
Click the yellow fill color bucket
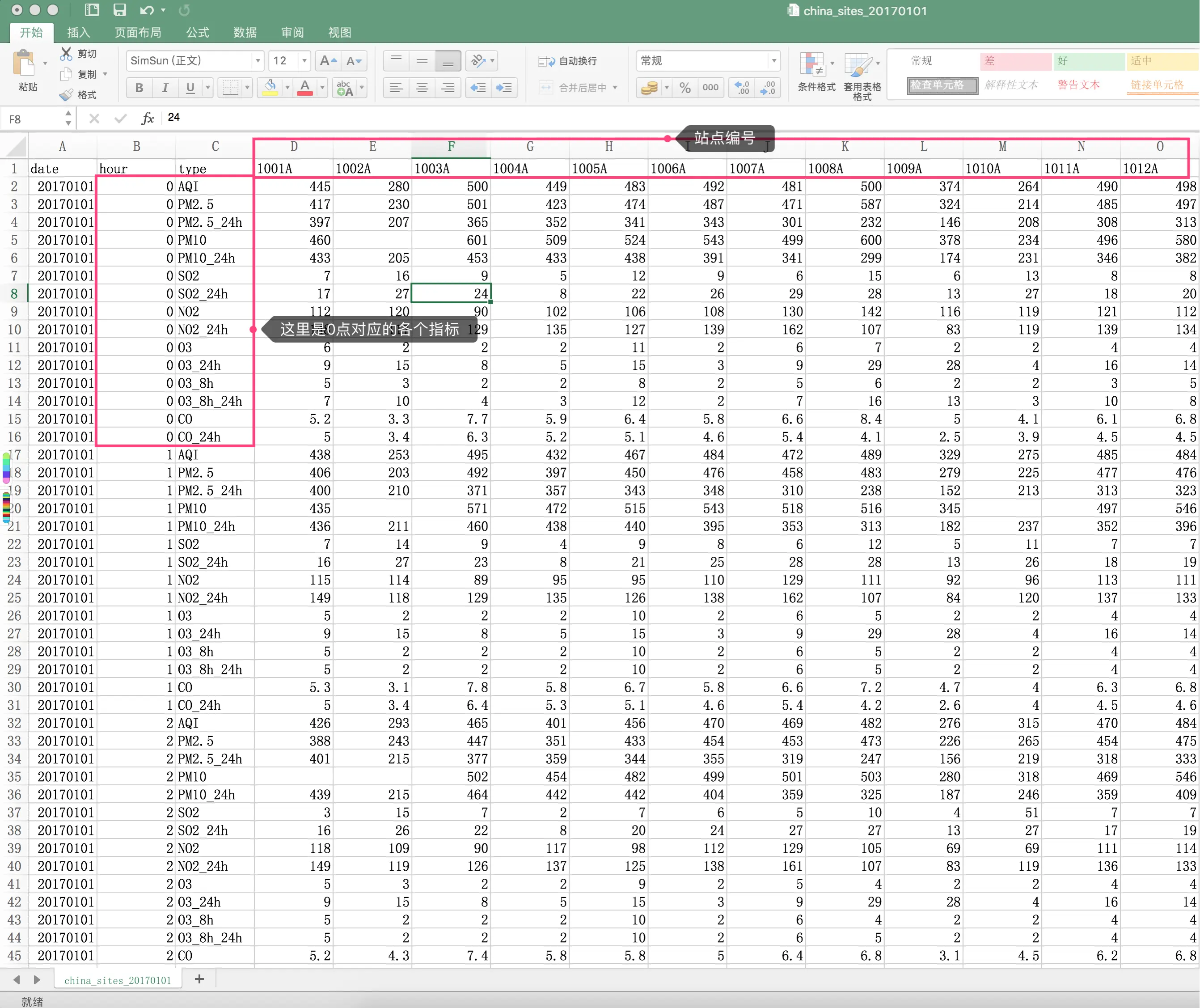coord(270,88)
